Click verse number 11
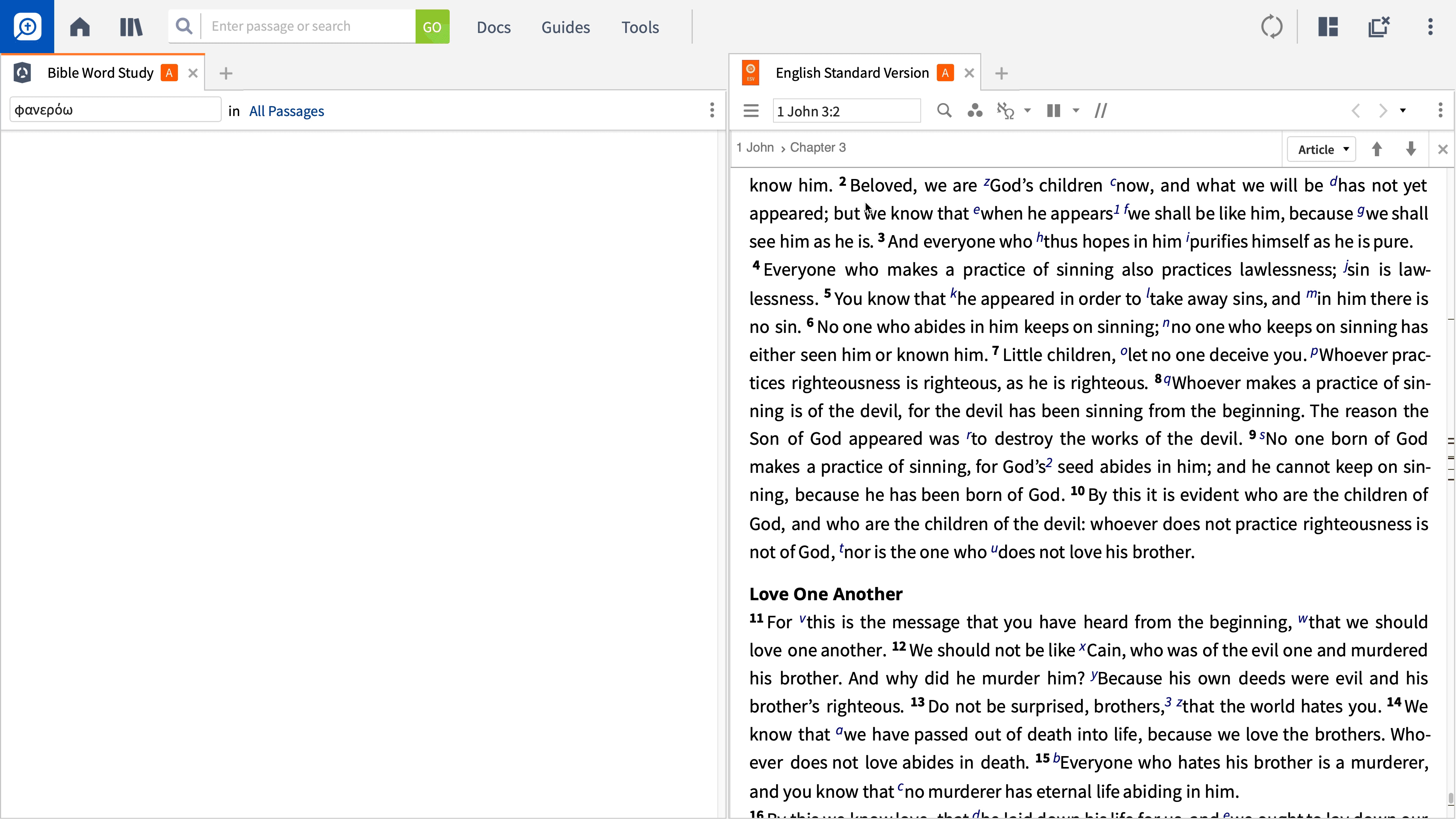Screen dimensions: 1456x819 (x=756, y=618)
